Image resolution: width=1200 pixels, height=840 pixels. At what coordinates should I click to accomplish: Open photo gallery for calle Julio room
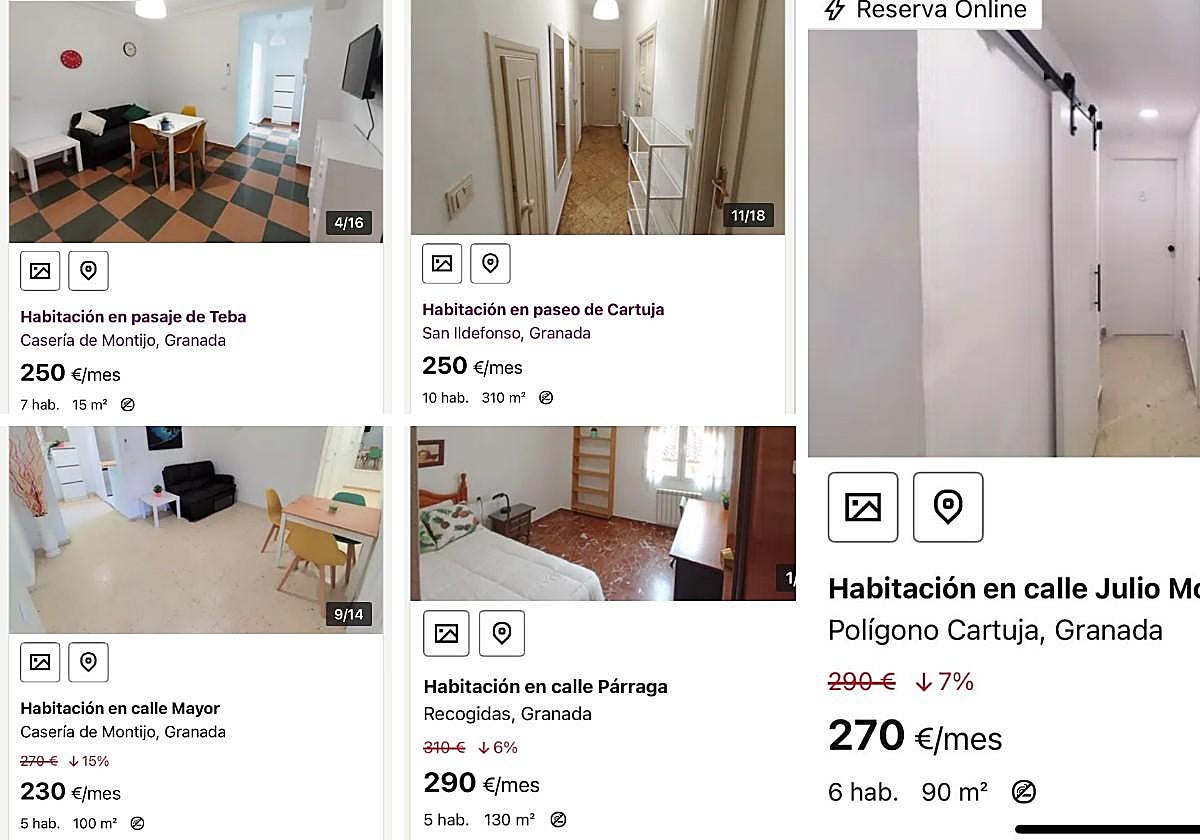(863, 507)
